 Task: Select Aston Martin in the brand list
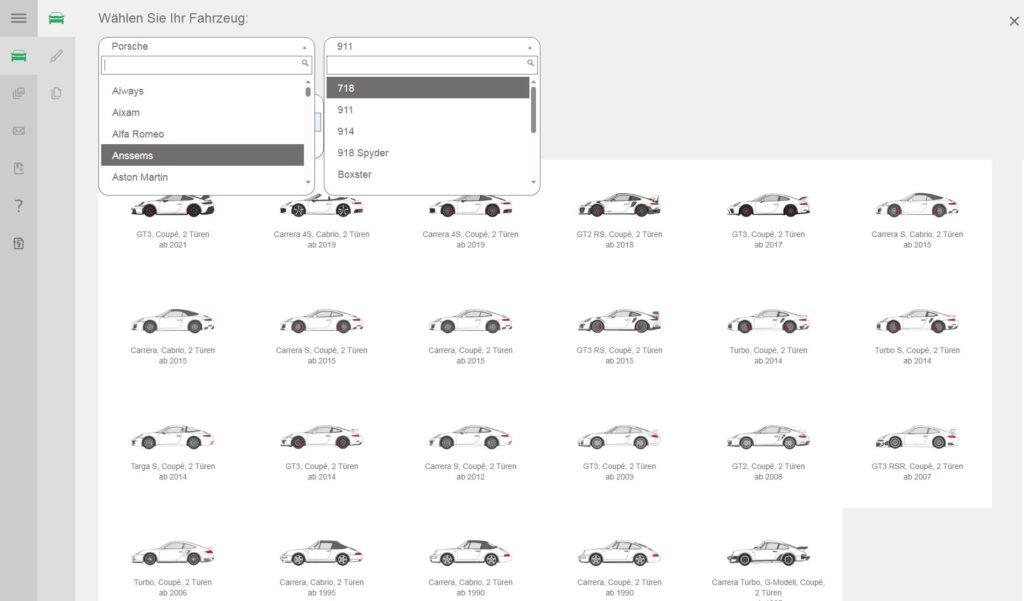click(x=202, y=177)
